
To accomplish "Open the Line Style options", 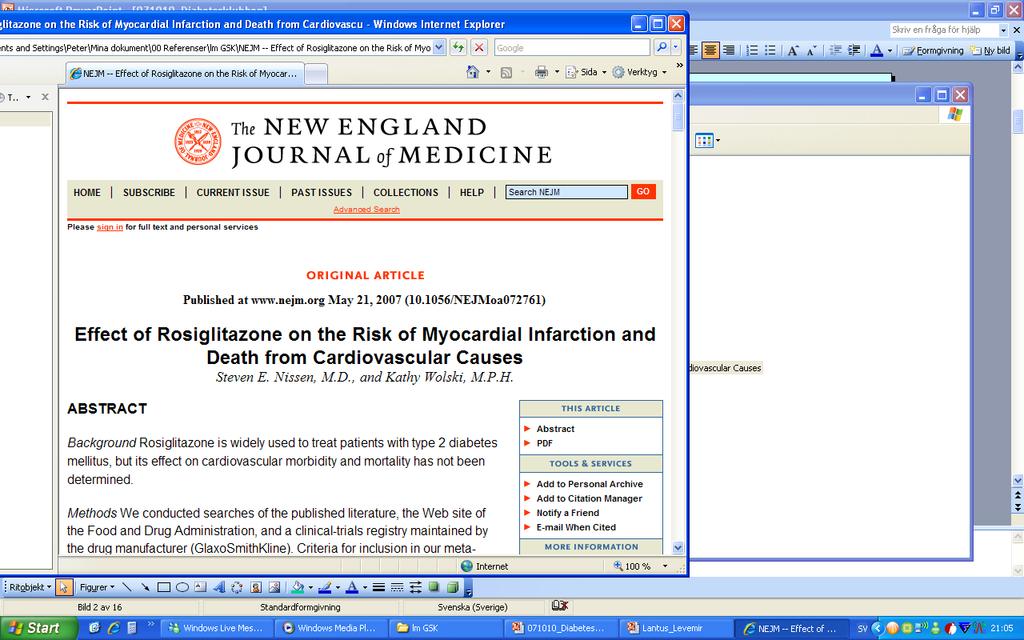I will (378, 587).
